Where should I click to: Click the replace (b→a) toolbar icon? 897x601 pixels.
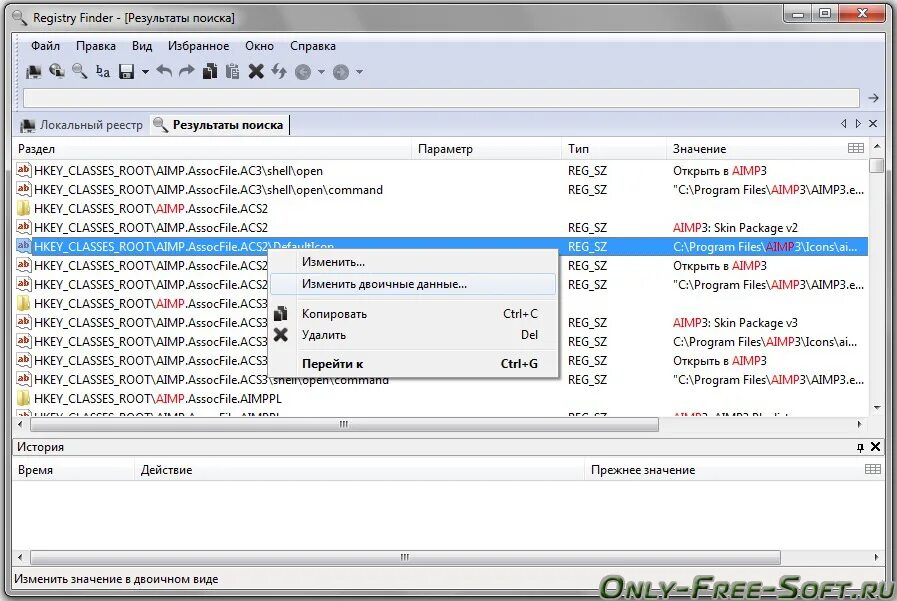point(103,71)
